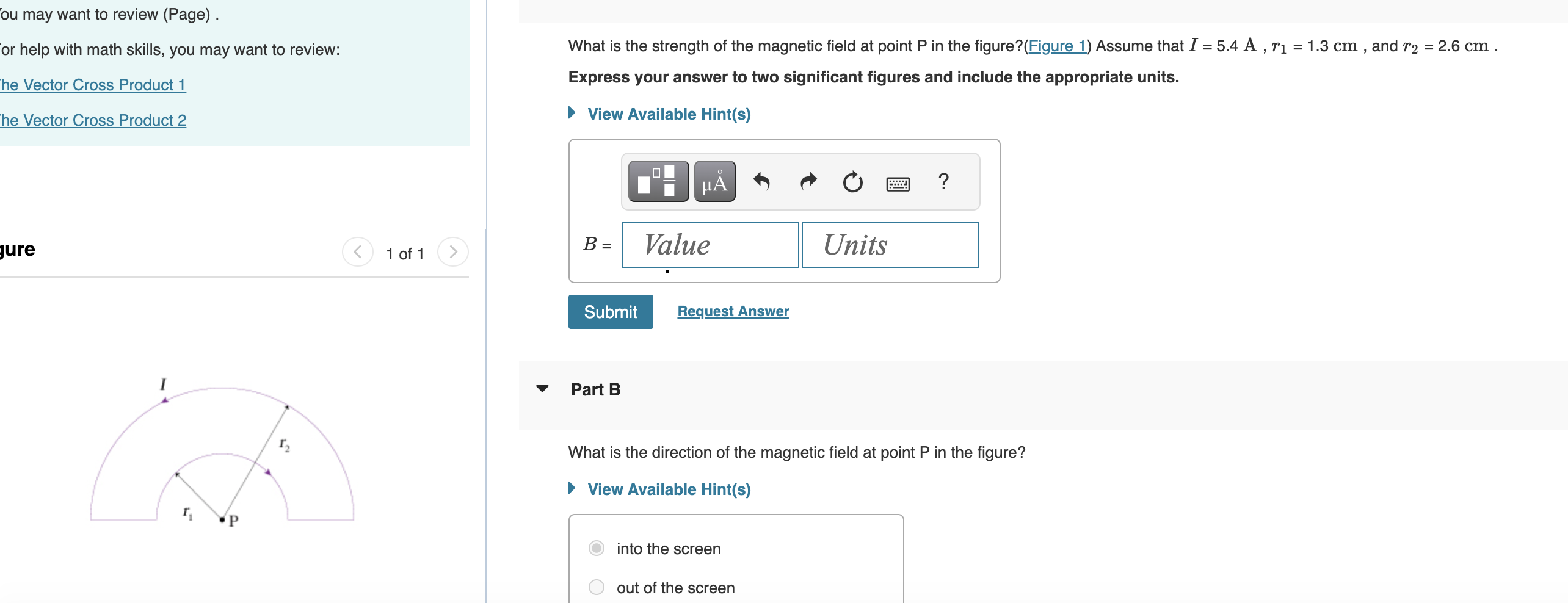Open The Vector Cross Product 1 review
This screenshot has height=603, width=1568.
pyautogui.click(x=93, y=85)
